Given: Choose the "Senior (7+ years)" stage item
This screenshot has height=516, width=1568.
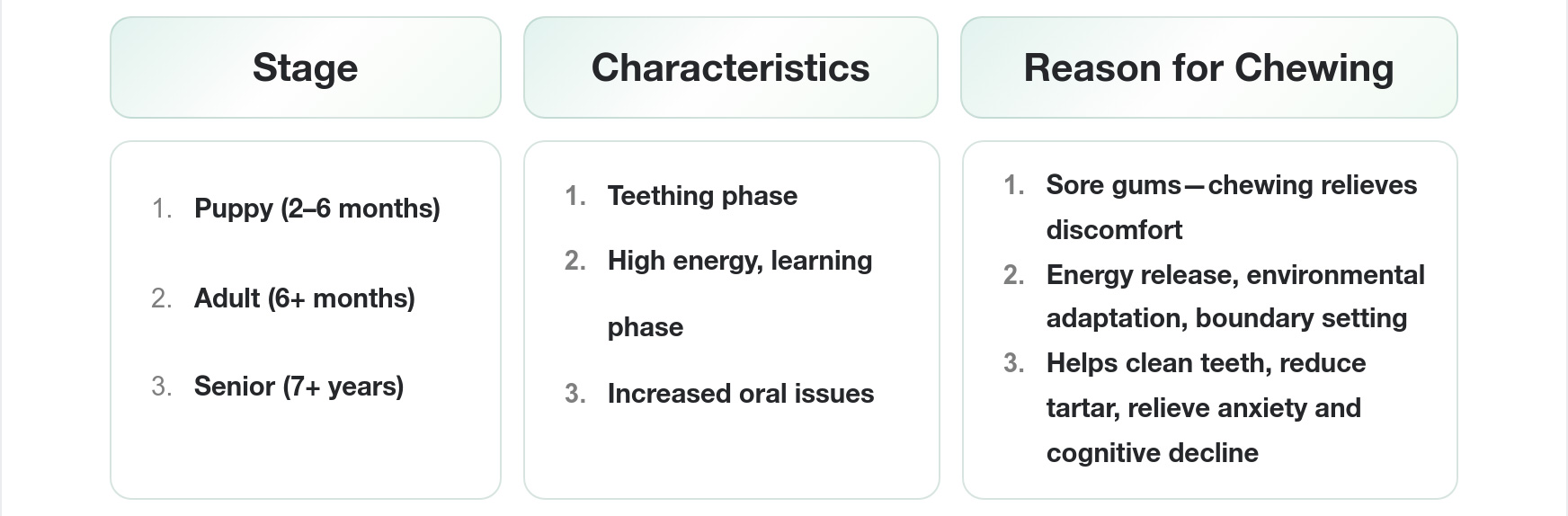Looking at the screenshot, I should (x=298, y=387).
